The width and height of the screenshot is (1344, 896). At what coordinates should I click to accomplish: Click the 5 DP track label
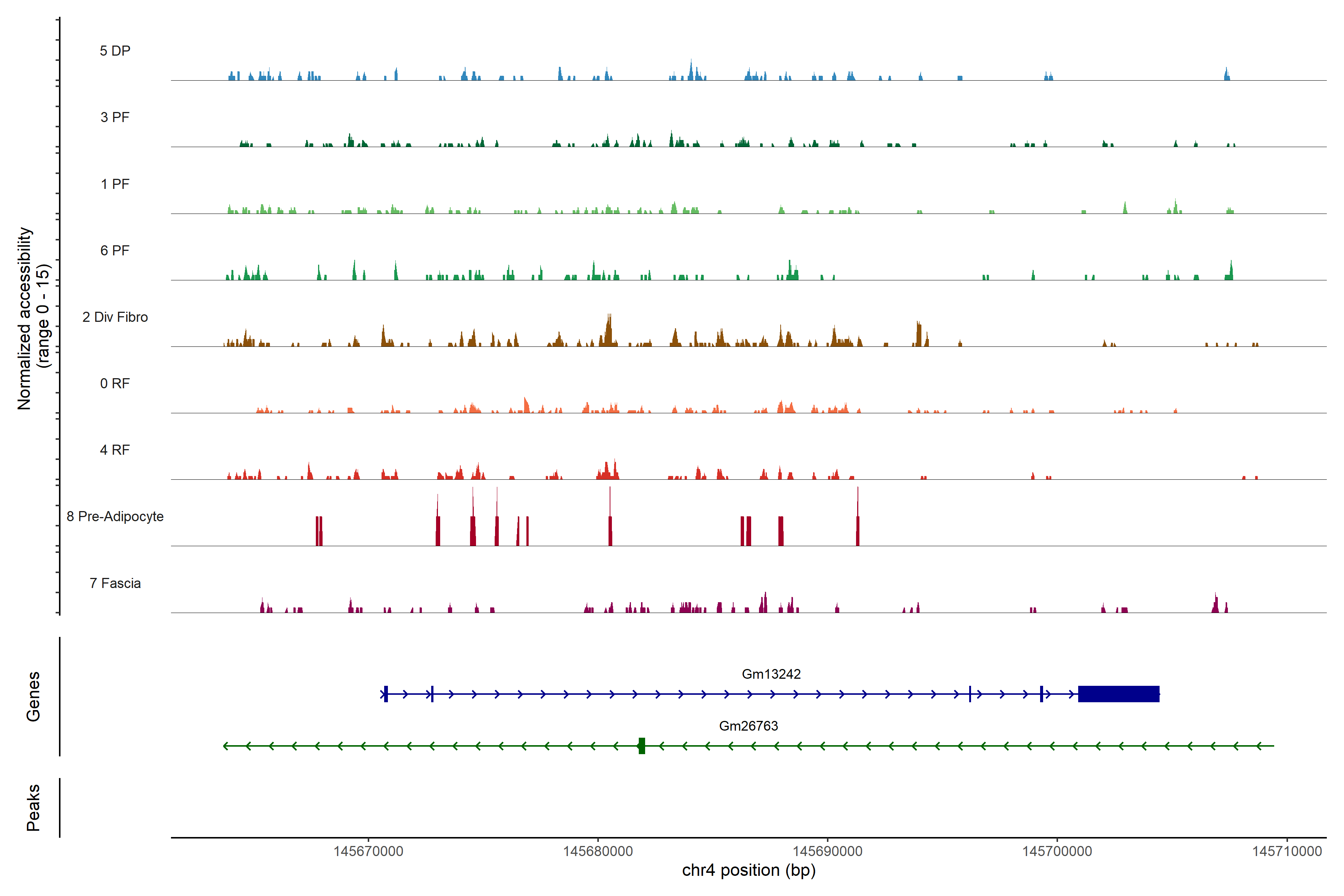[x=115, y=51]
